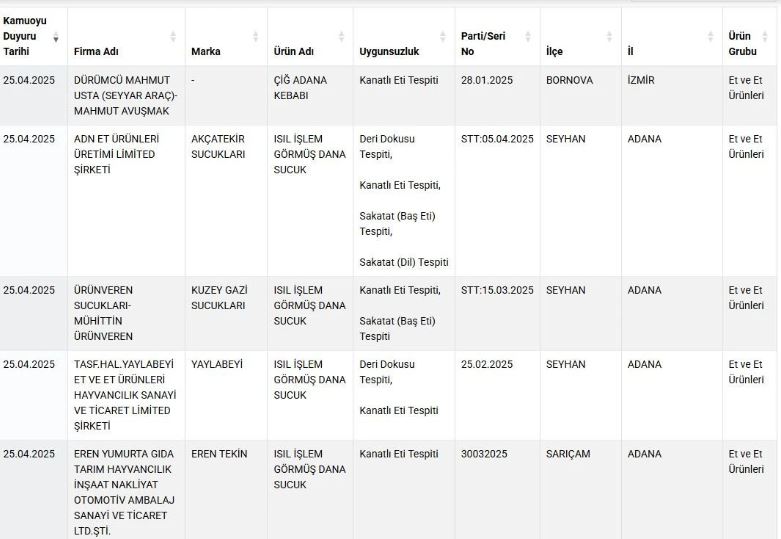
Task: Click ADANA province in EREN TEKİN row
Action: [645, 454]
